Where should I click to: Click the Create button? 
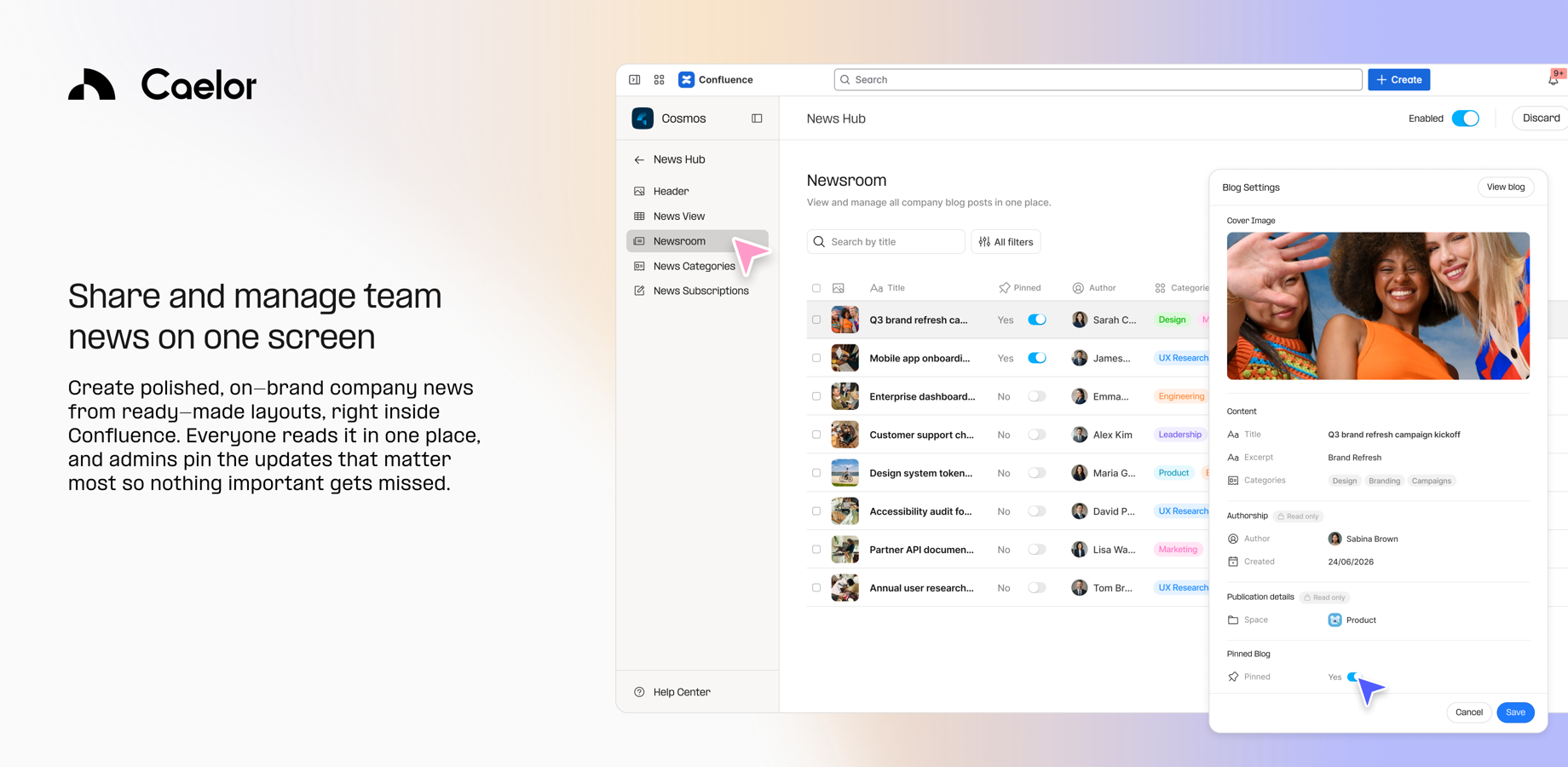click(x=1399, y=79)
